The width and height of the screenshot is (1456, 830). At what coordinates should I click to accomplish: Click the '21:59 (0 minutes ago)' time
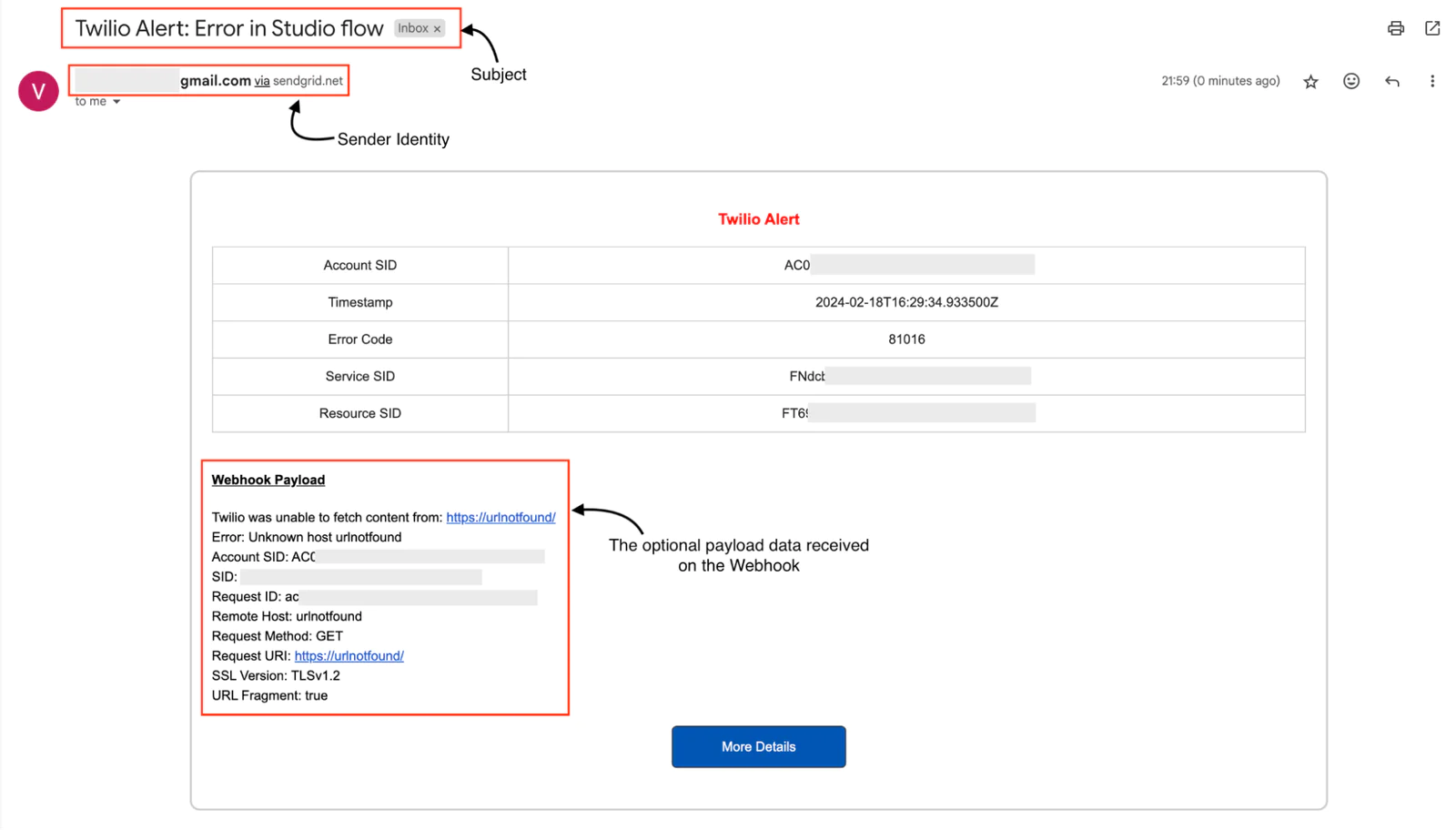pos(1220,81)
